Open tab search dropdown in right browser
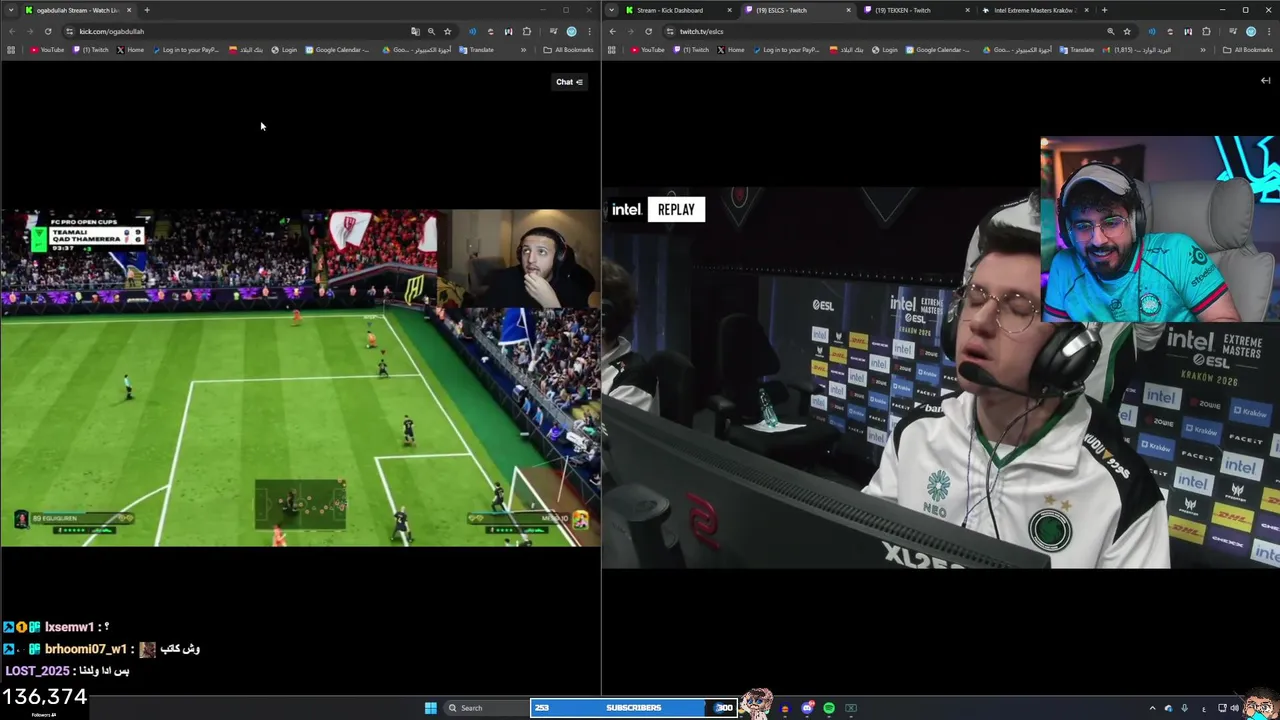This screenshot has height=720, width=1280. point(611,10)
